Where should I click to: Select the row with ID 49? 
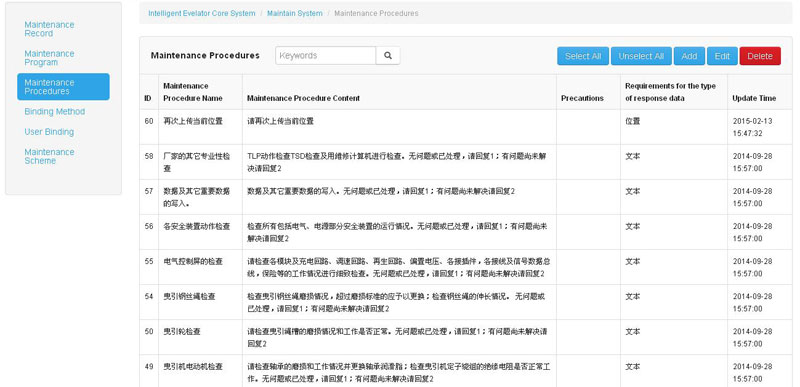point(466,371)
